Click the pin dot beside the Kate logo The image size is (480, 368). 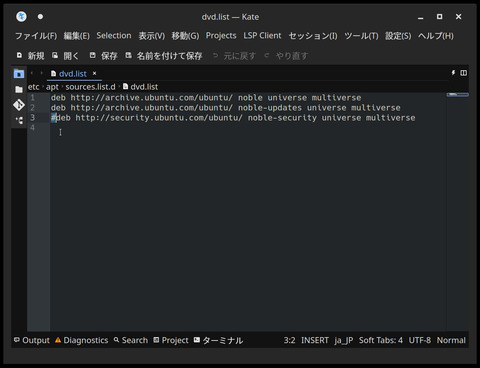(40, 17)
